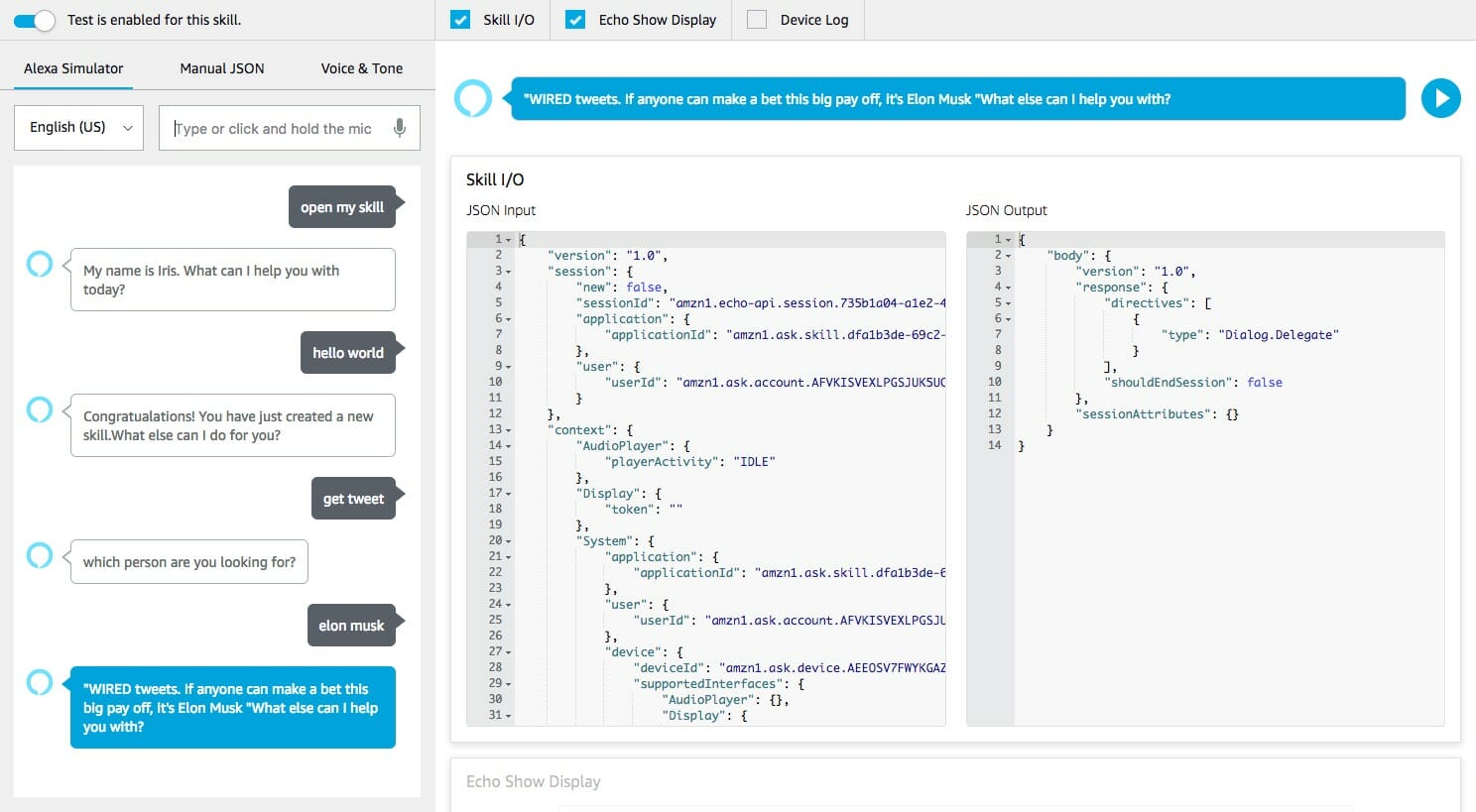This screenshot has height=812, width=1476.
Task: Open the English (US) language dropdown
Action: [78, 128]
